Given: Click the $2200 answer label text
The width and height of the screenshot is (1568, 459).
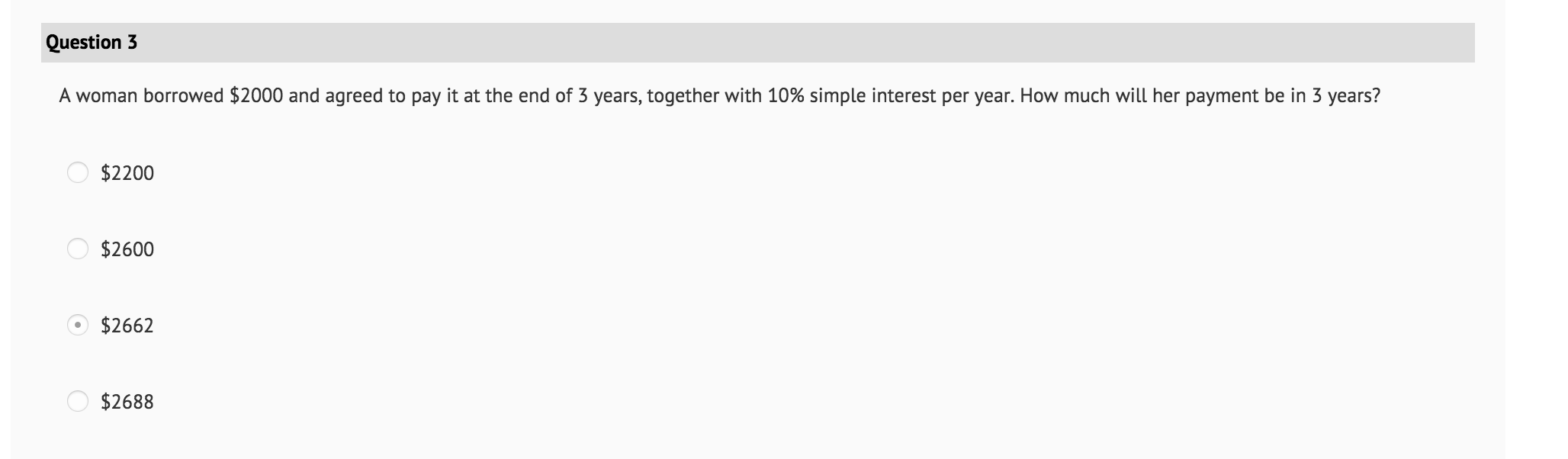Looking at the screenshot, I should point(127,173).
